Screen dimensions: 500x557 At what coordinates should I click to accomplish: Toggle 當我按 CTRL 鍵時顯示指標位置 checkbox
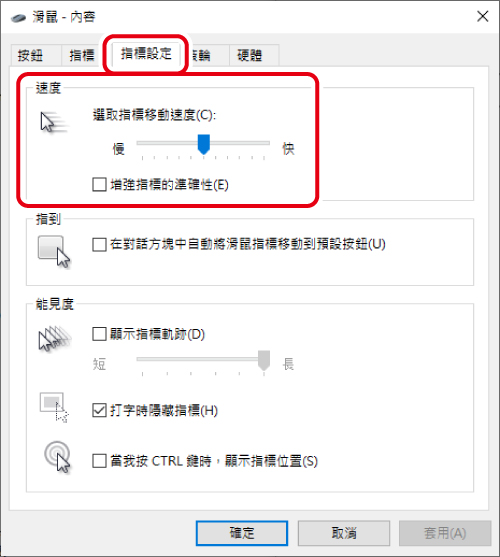click(99, 461)
